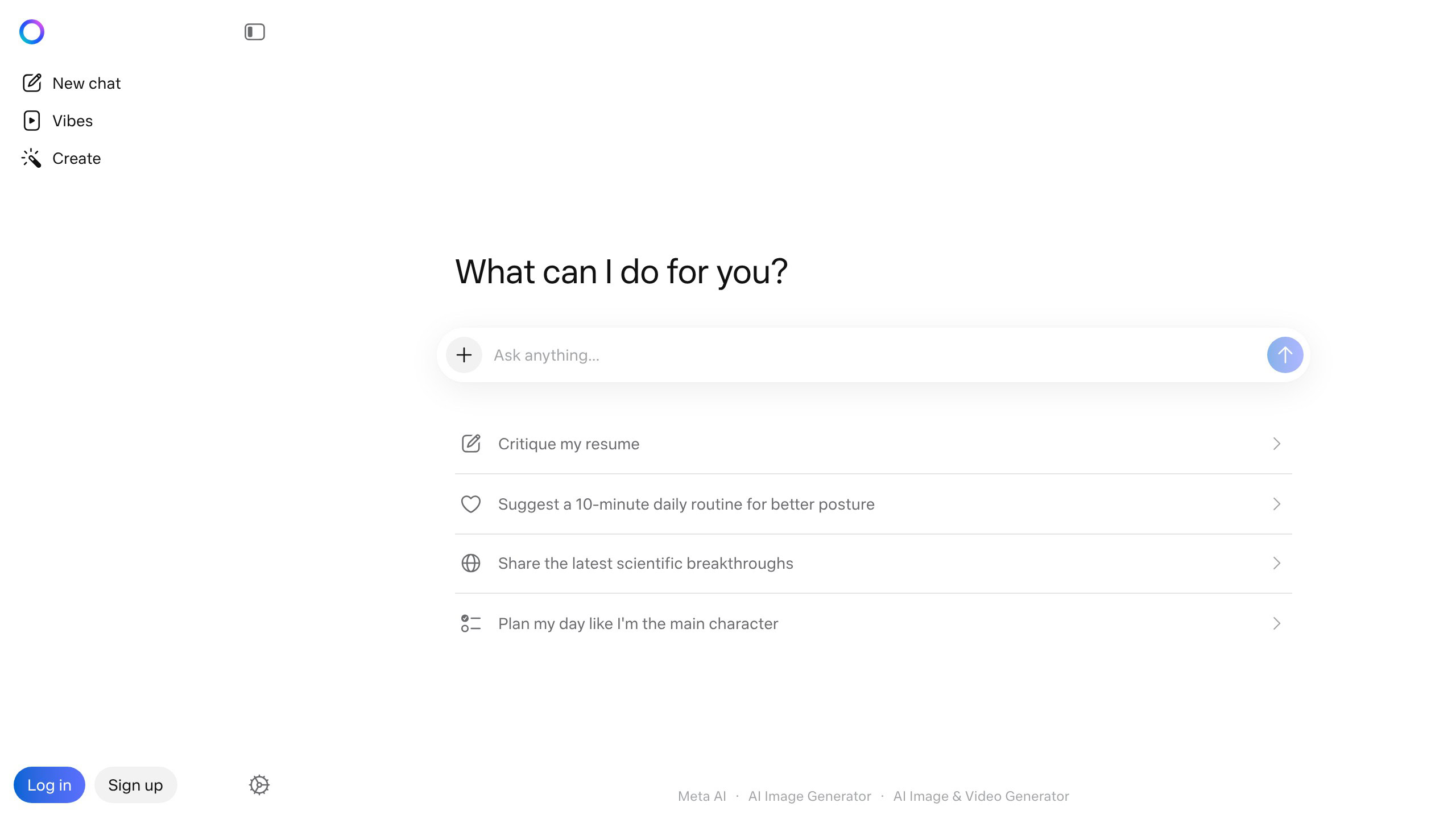The width and height of the screenshot is (1456, 819).
Task: Click the Sign up button
Action: click(x=135, y=784)
